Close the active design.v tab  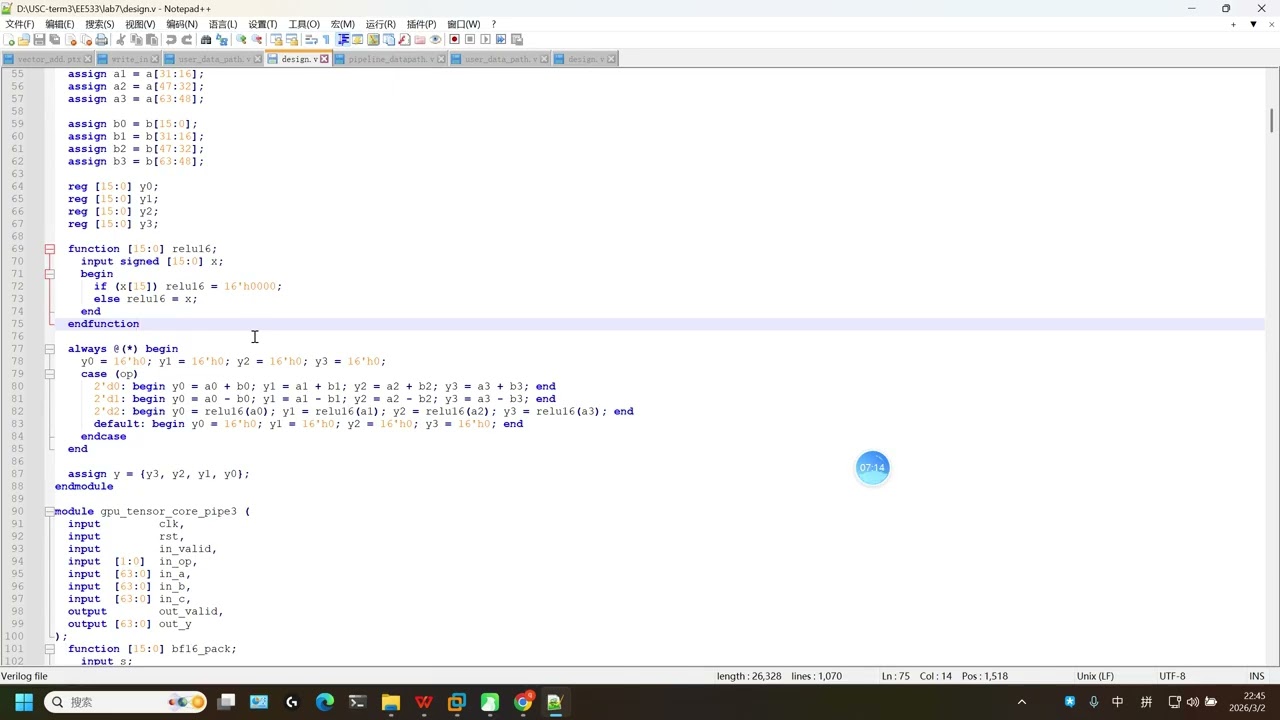click(324, 59)
